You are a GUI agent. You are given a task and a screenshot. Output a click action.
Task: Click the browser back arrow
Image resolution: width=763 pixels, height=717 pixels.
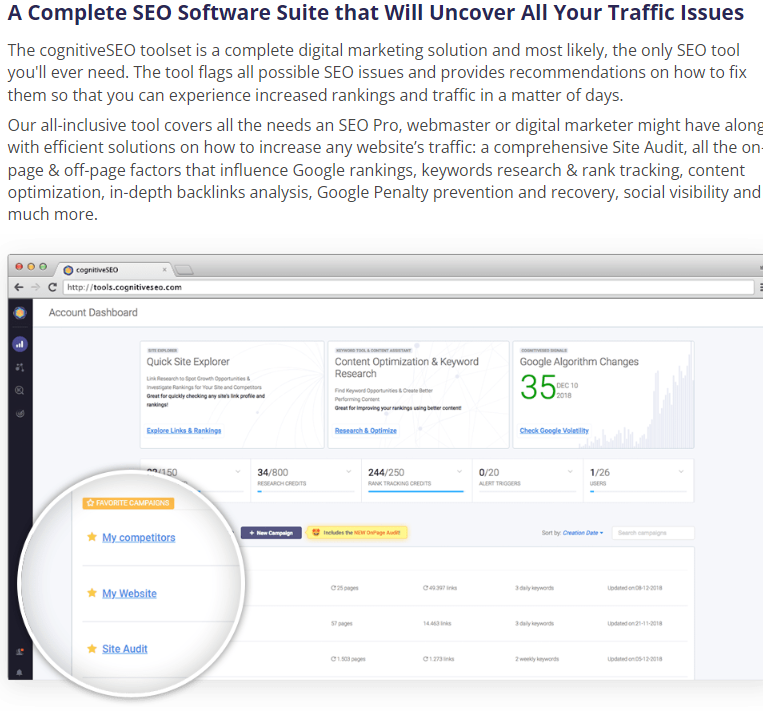pyautogui.click(x=18, y=287)
